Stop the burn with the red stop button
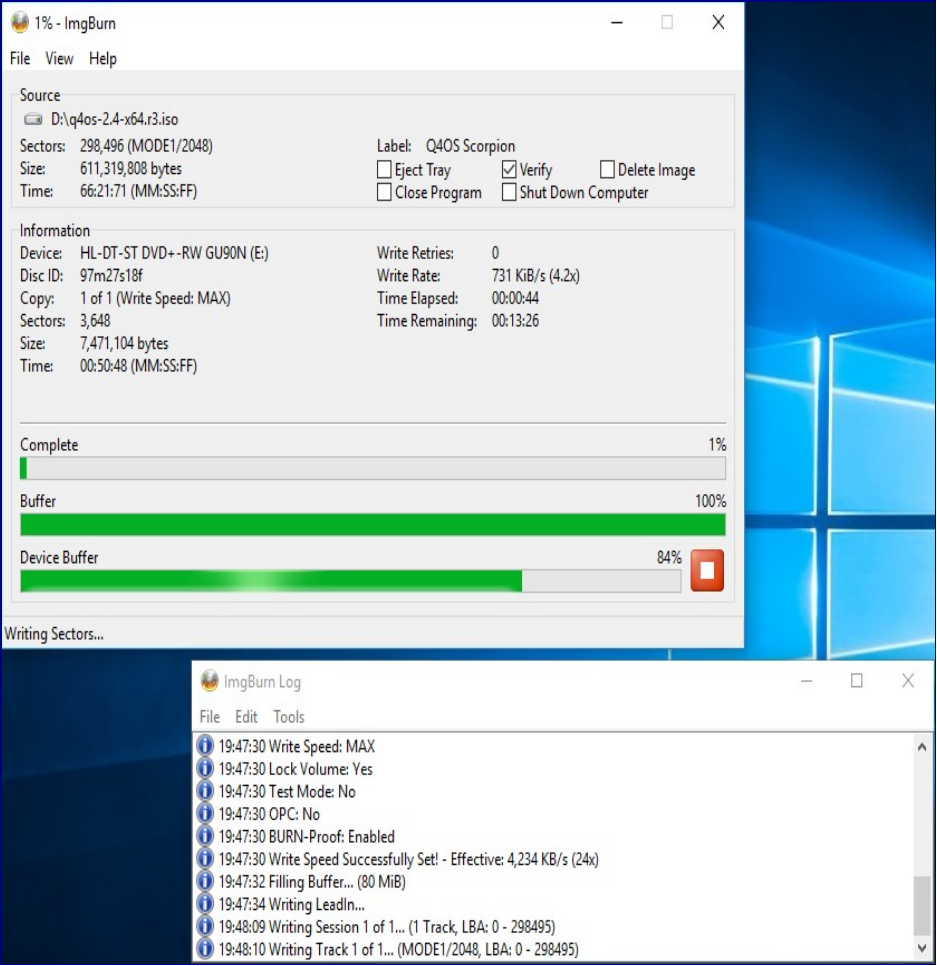This screenshot has height=966, width=937. tap(707, 570)
